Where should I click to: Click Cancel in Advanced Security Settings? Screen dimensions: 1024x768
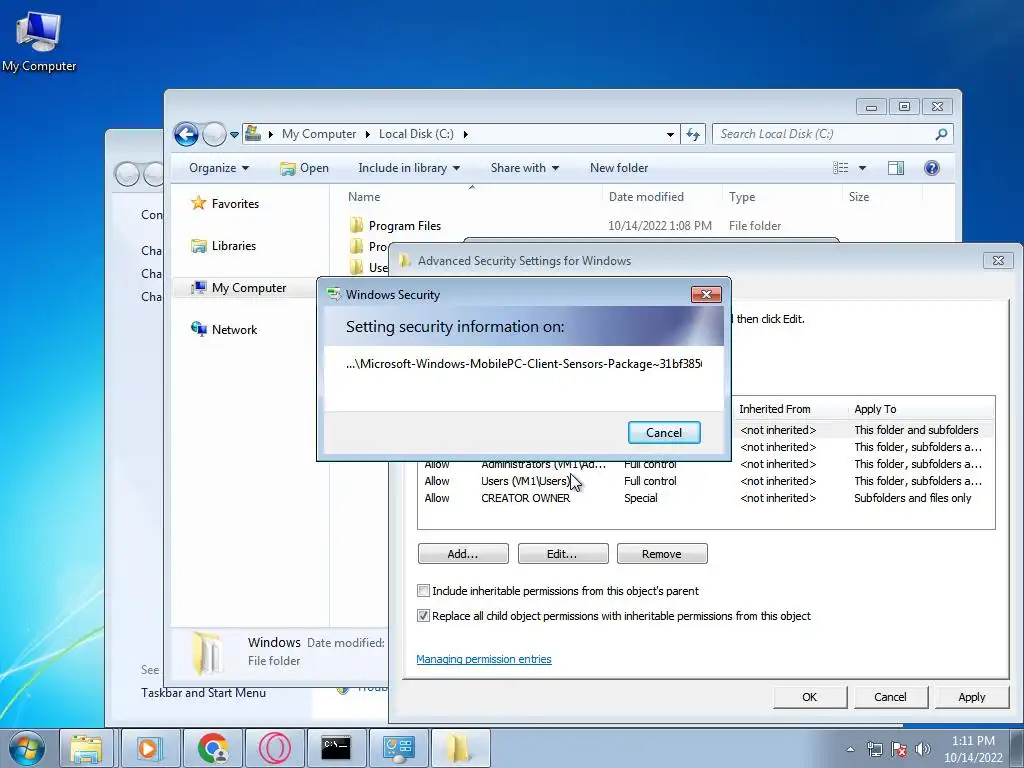point(890,697)
